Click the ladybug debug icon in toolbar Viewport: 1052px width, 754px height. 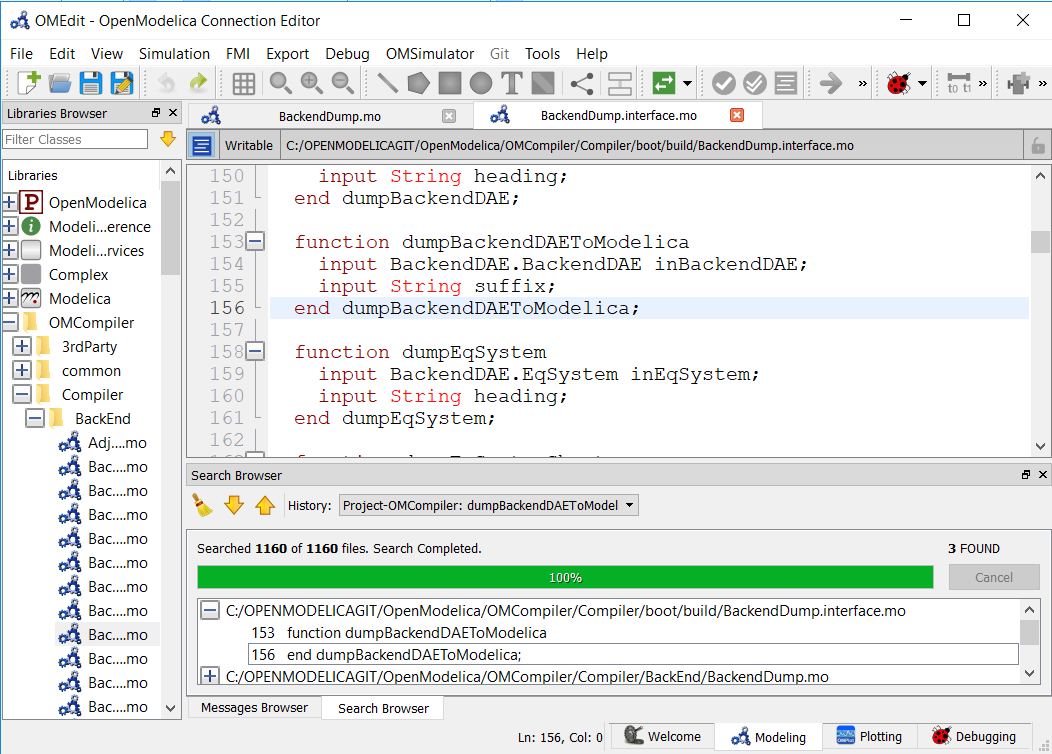897,84
